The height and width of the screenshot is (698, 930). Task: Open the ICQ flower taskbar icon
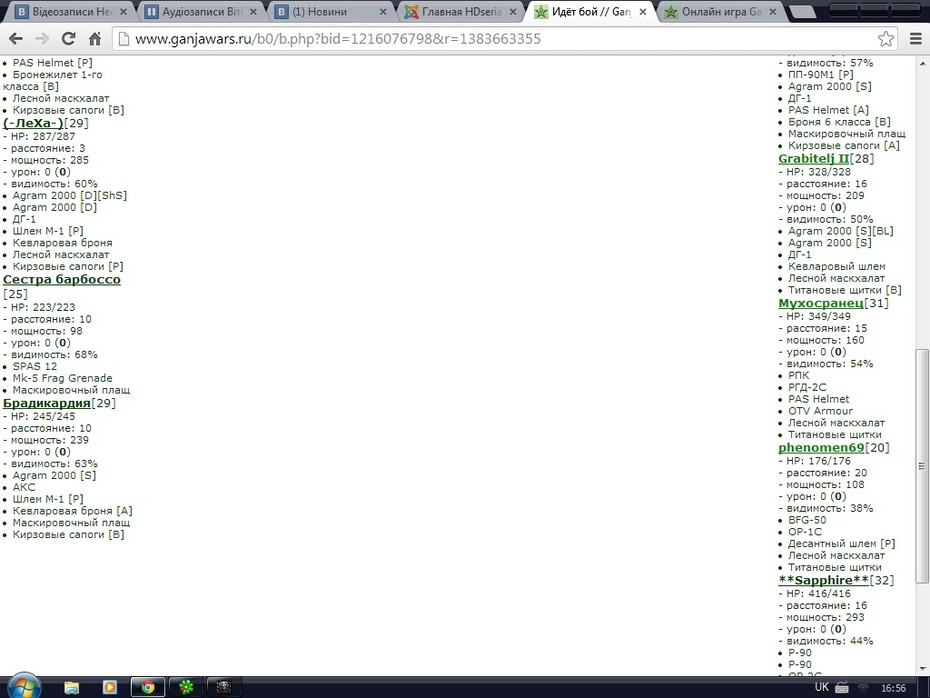pos(186,687)
